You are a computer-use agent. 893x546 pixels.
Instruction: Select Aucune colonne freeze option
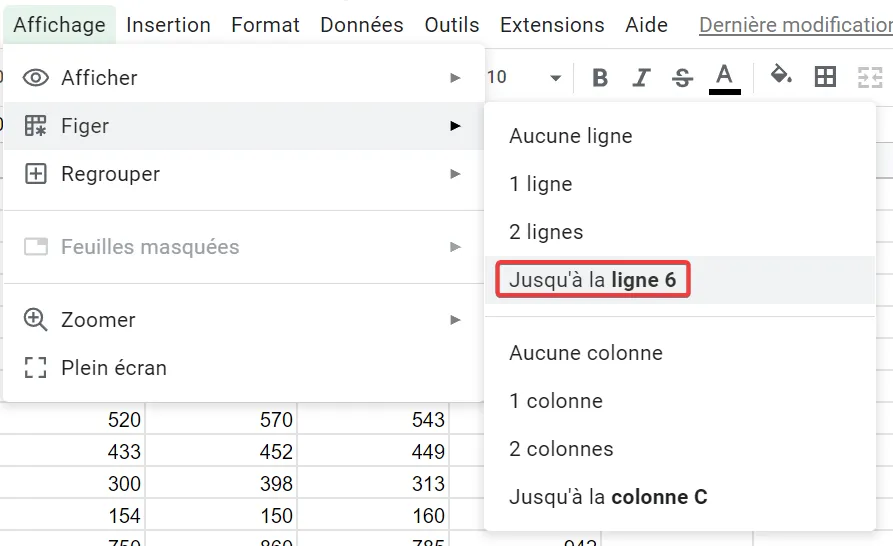point(680,353)
